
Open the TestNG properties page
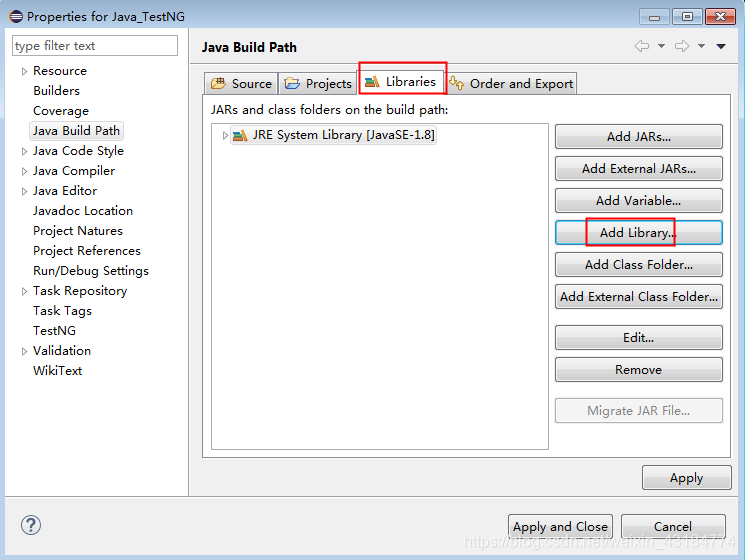coord(55,331)
